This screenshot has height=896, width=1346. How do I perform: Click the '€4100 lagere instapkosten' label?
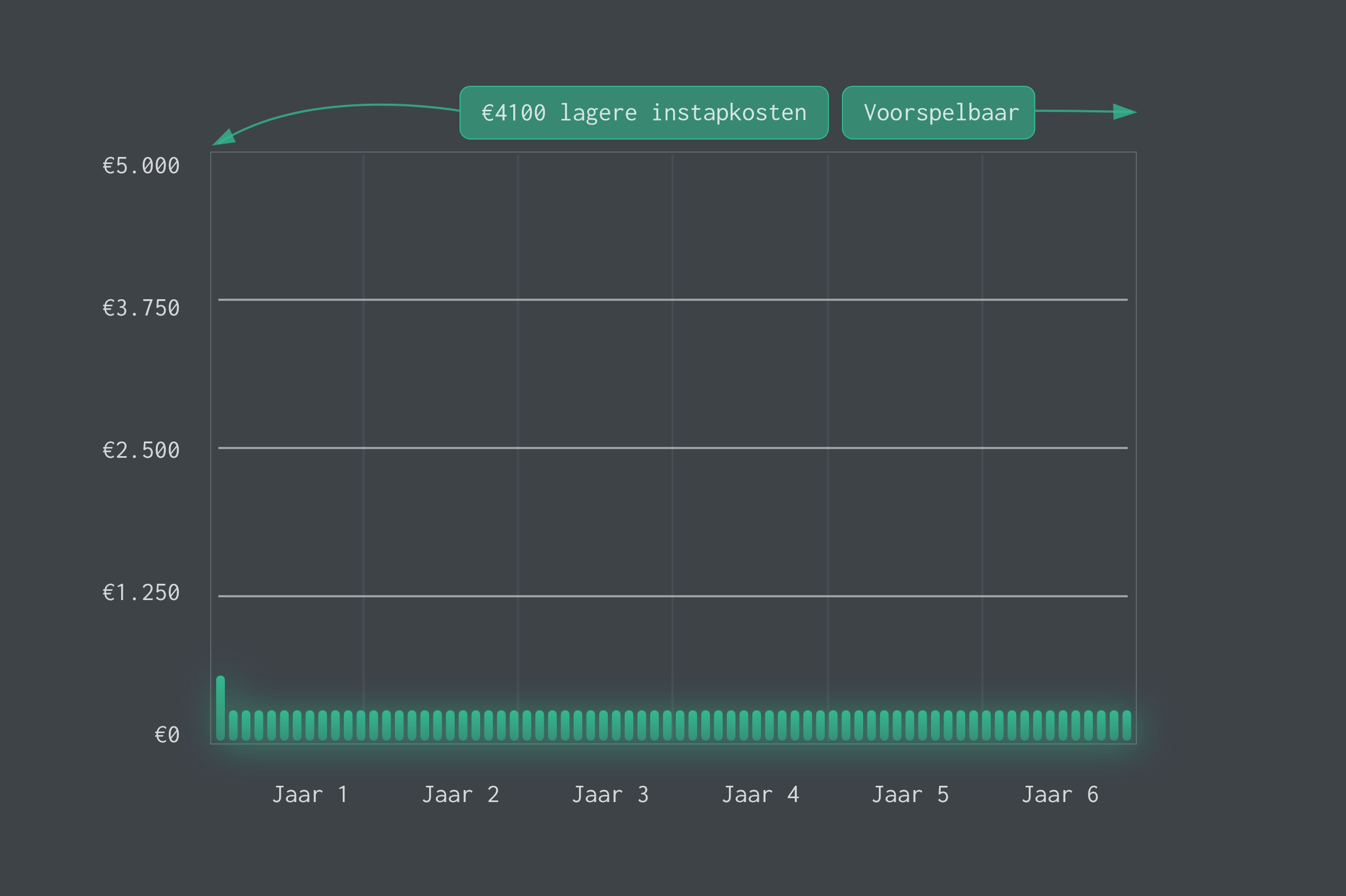644,112
